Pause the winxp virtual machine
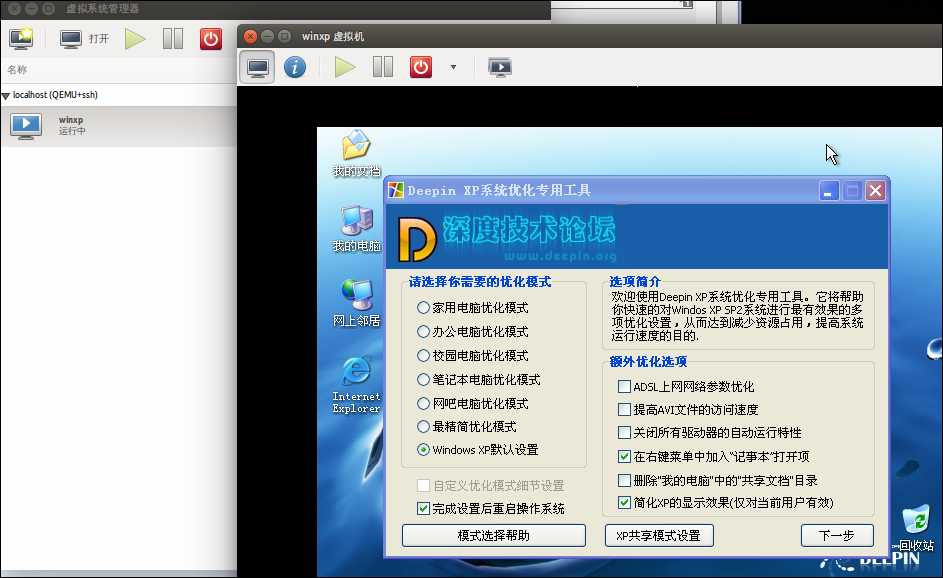Image resolution: width=943 pixels, height=578 pixels. click(382, 67)
